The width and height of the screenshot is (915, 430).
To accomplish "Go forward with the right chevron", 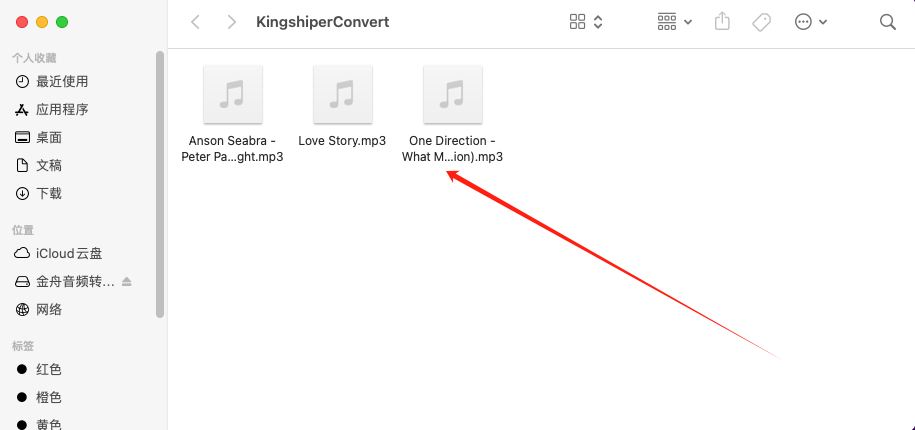I will click(x=232, y=22).
